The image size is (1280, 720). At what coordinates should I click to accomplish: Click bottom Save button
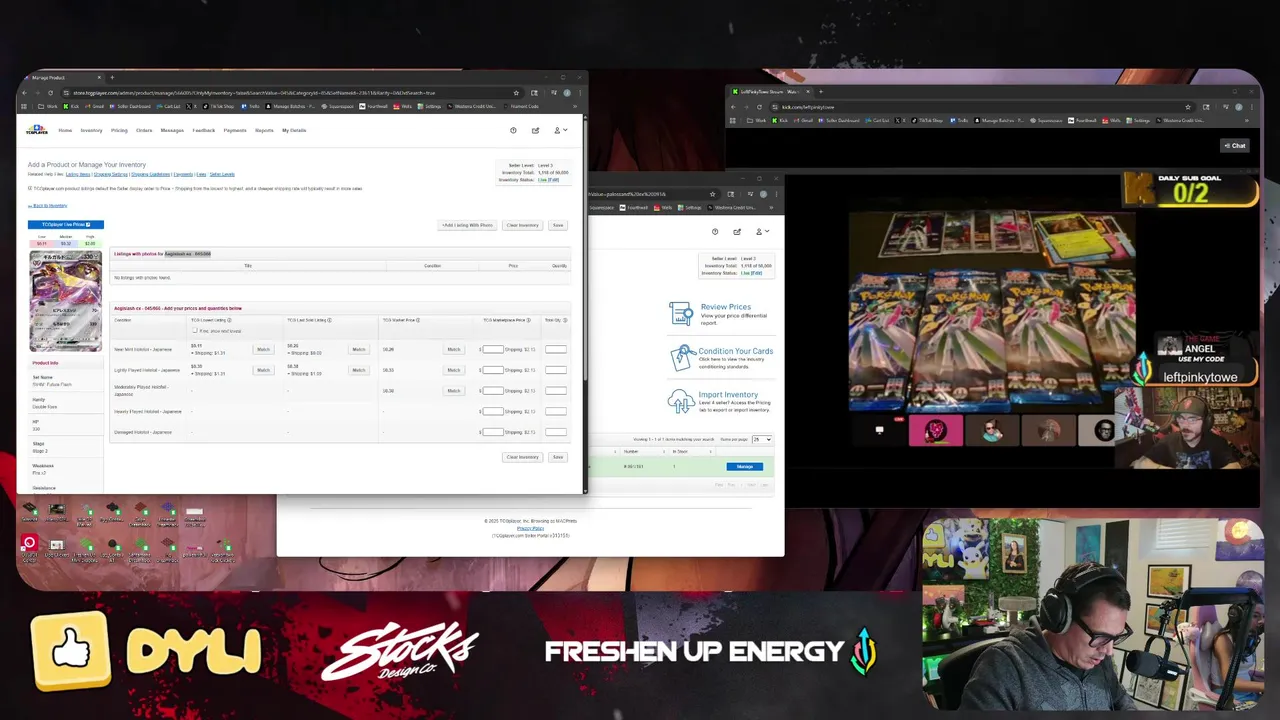pos(558,457)
